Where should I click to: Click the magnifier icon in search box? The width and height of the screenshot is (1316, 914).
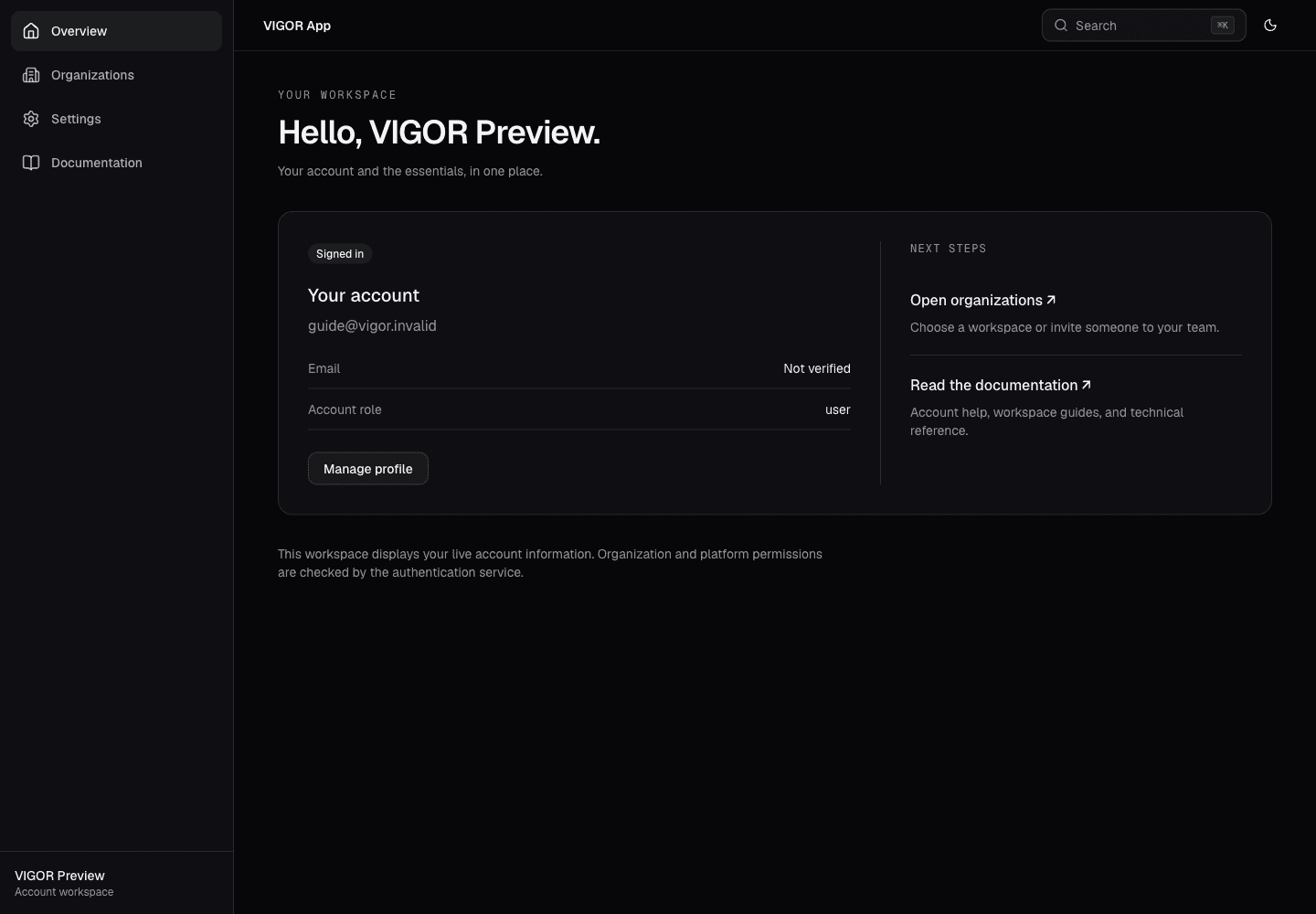tap(1061, 26)
